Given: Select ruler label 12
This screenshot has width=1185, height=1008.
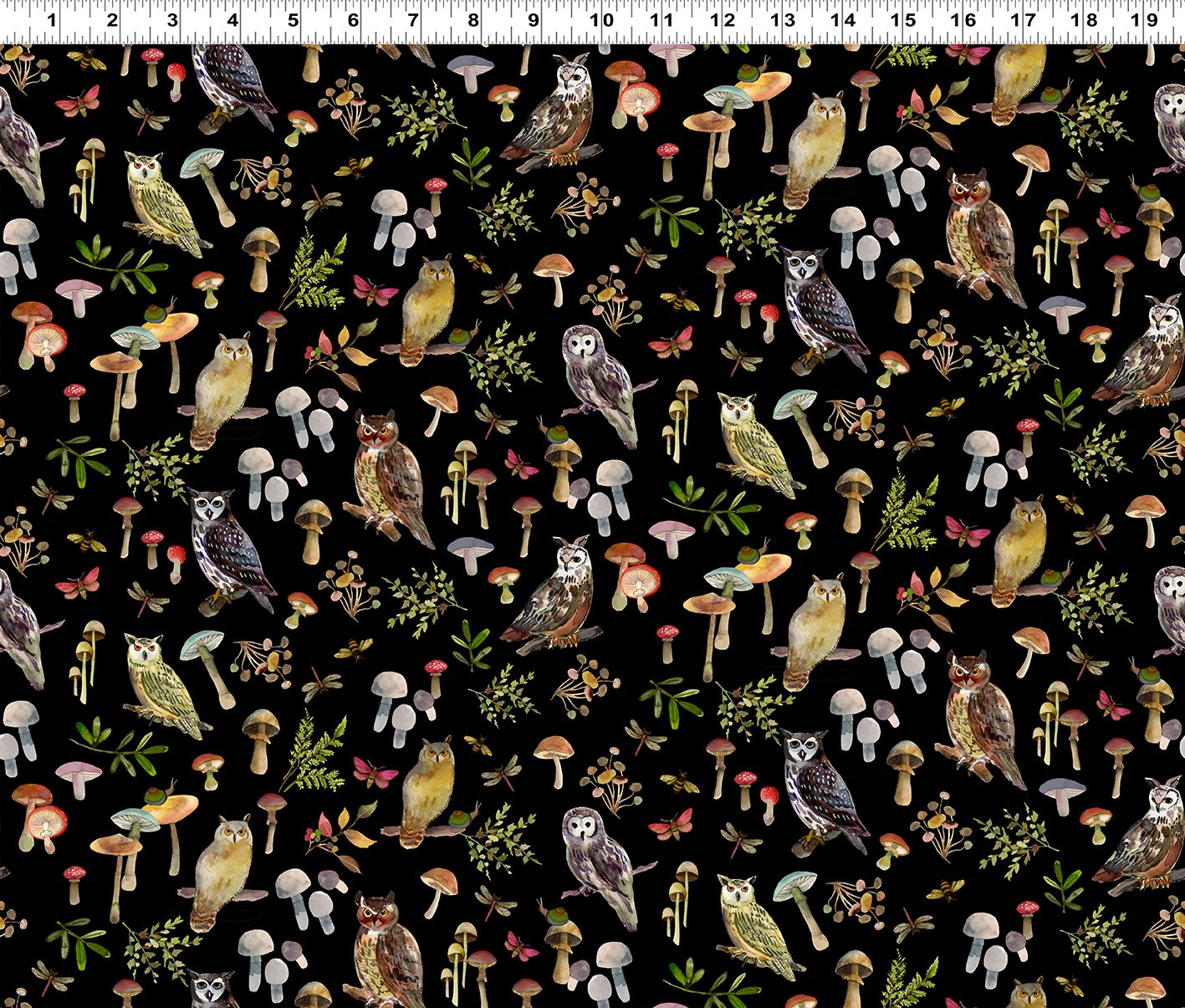Looking at the screenshot, I should tap(723, 20).
